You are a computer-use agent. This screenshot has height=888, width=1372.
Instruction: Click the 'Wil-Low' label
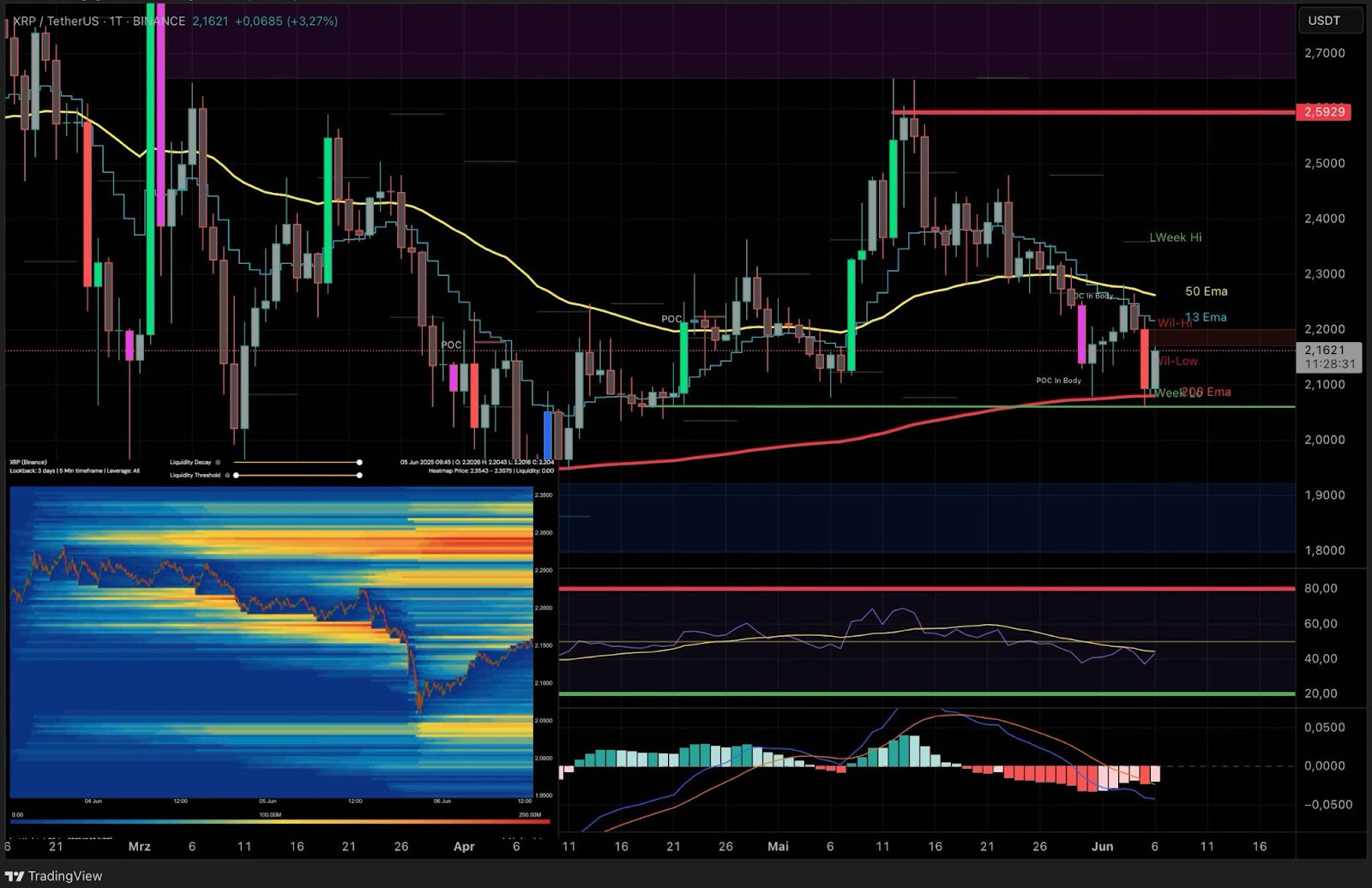coord(1176,361)
